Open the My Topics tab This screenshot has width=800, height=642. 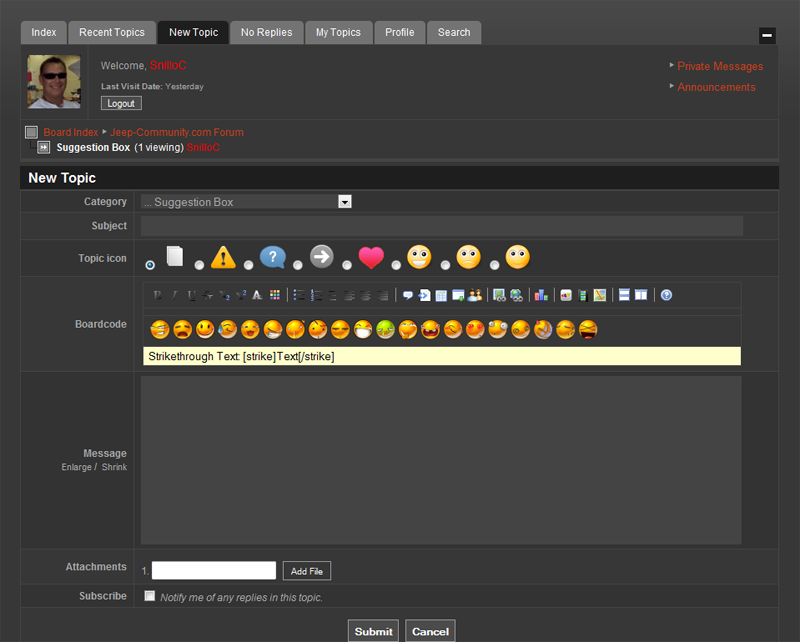coord(338,32)
